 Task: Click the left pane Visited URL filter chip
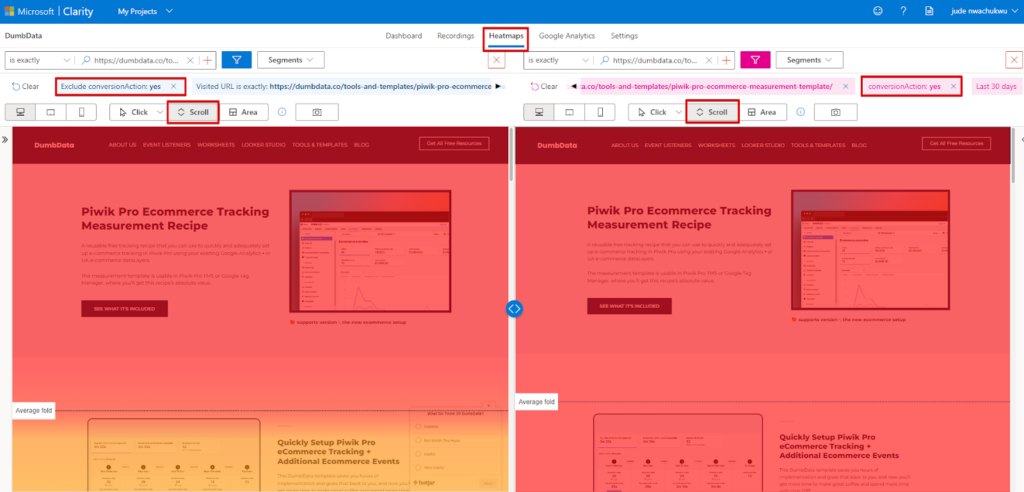pos(343,86)
